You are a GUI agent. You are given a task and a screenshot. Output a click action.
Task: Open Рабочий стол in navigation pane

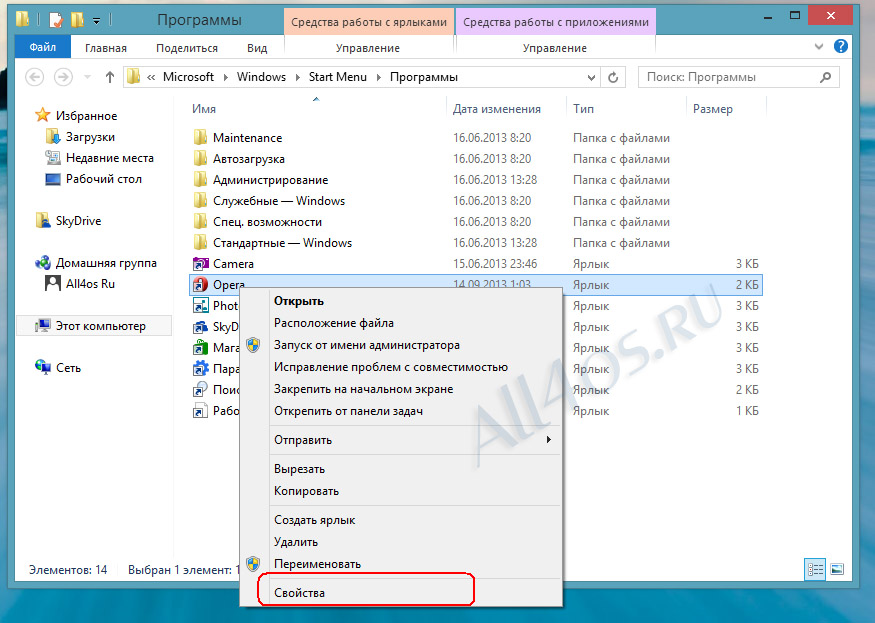coord(104,179)
